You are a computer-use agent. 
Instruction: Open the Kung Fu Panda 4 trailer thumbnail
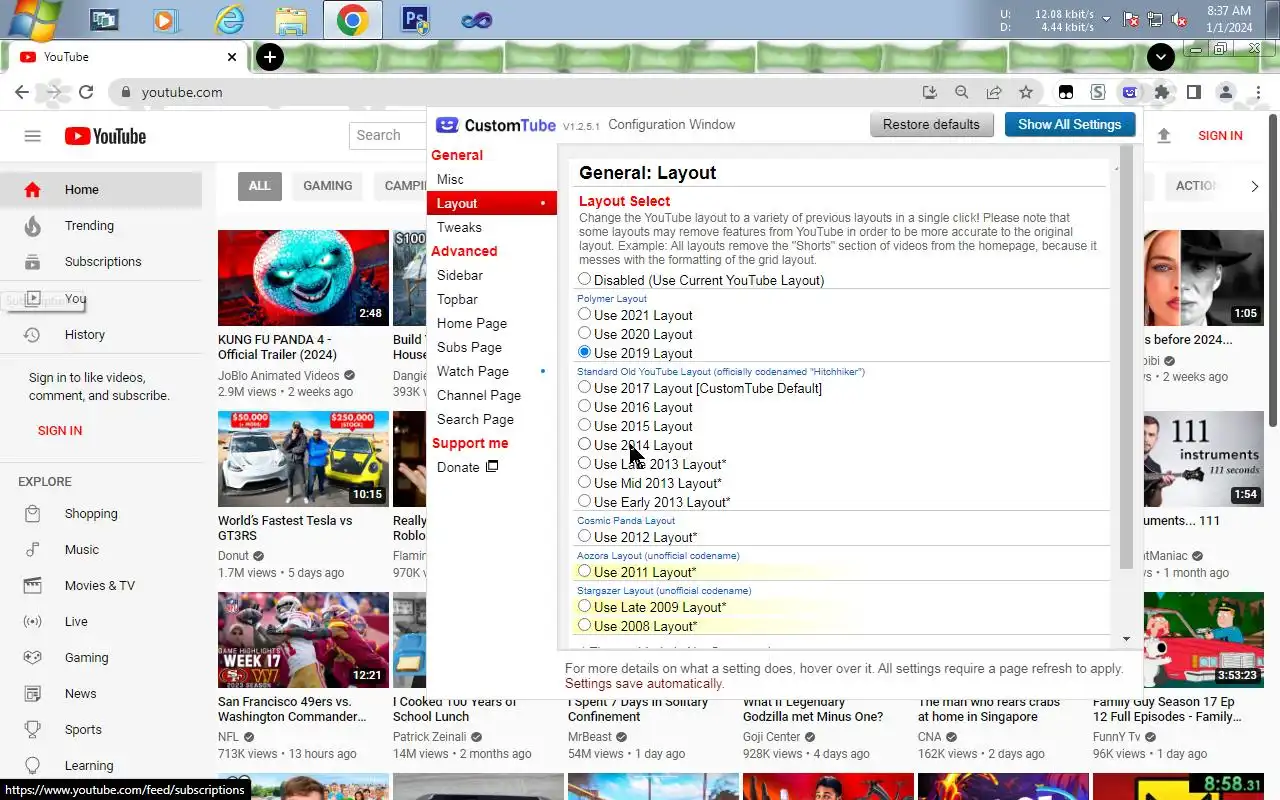coord(303,277)
